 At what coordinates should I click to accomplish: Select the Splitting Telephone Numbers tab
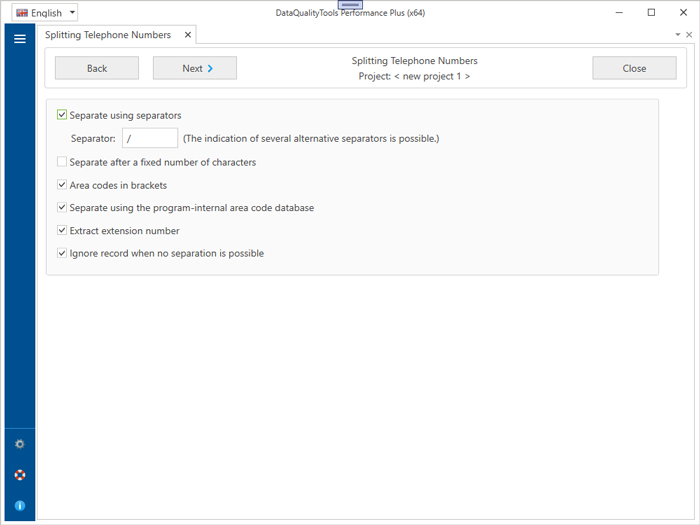tap(108, 35)
